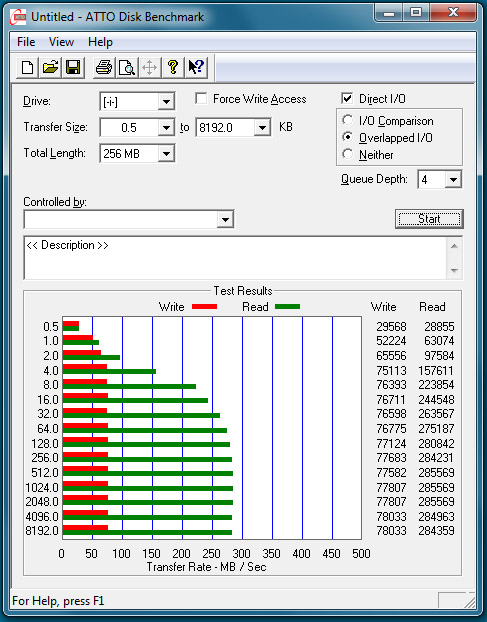The width and height of the screenshot is (487, 622).
Task: Click read value 157611
Action: coord(436,371)
